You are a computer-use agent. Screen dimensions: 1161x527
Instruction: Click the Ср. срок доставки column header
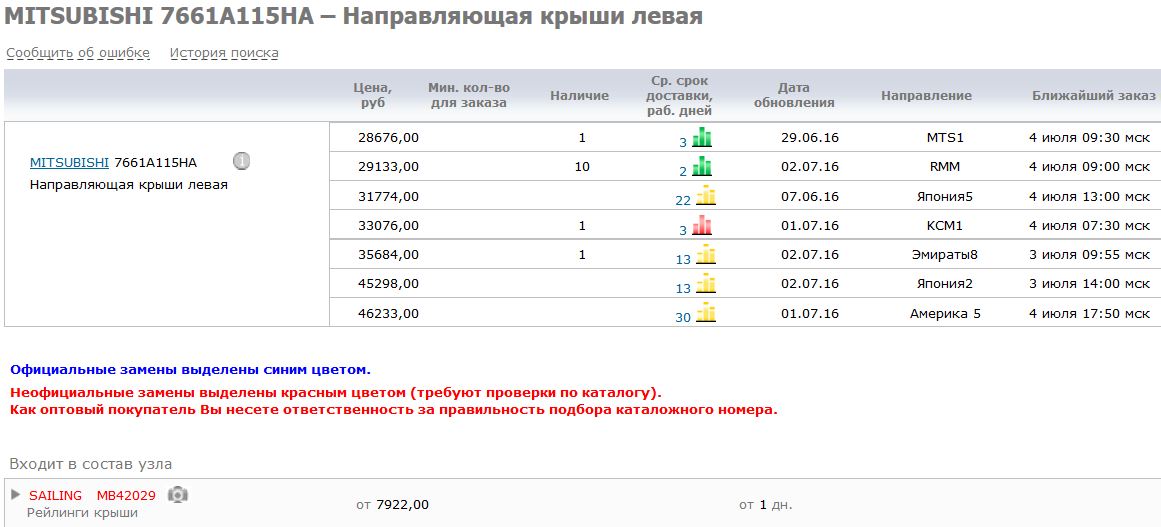679,95
